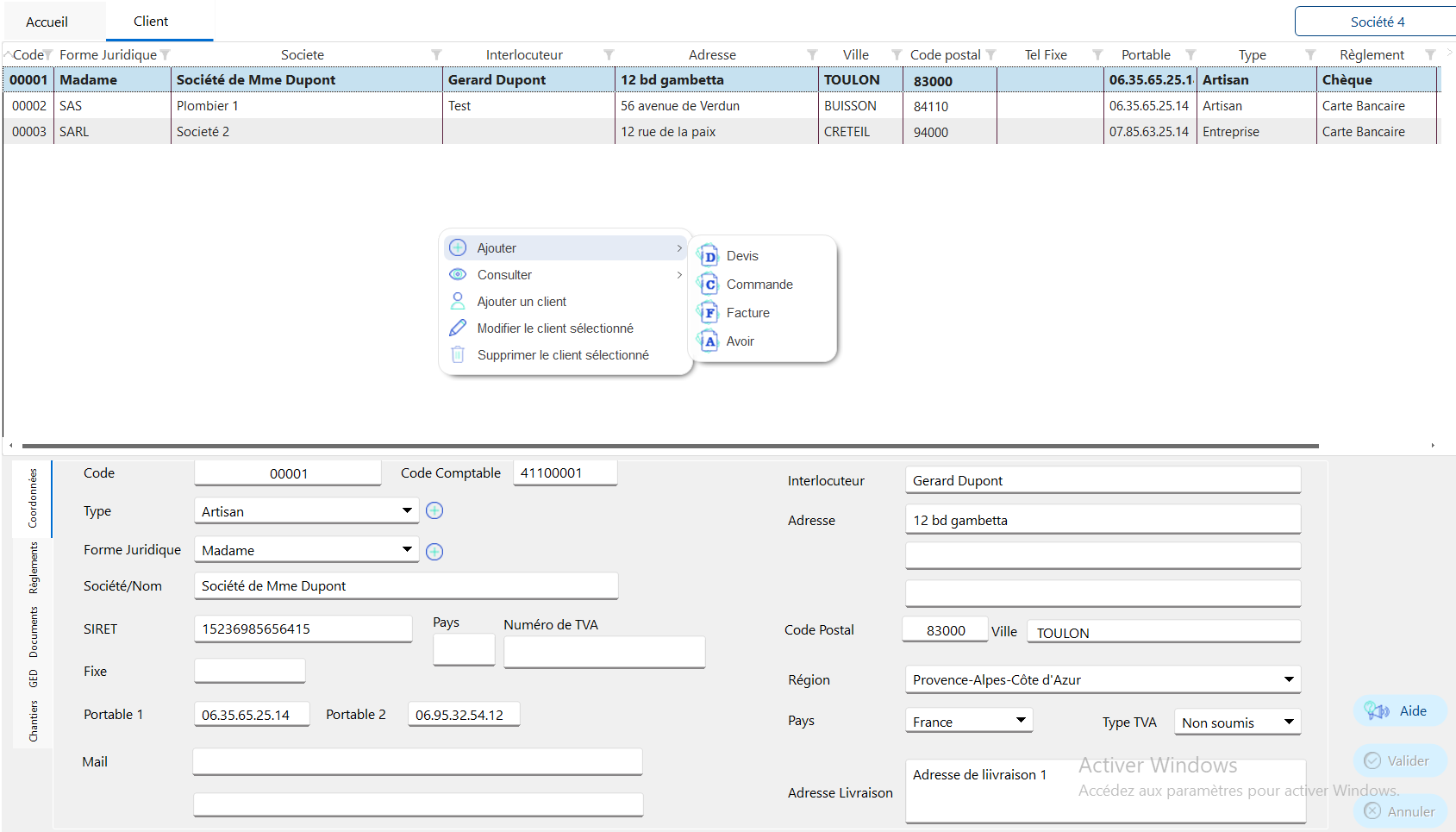This screenshot has width=1456, height=832.
Task: Click the Société 4 button
Action: tap(1377, 22)
